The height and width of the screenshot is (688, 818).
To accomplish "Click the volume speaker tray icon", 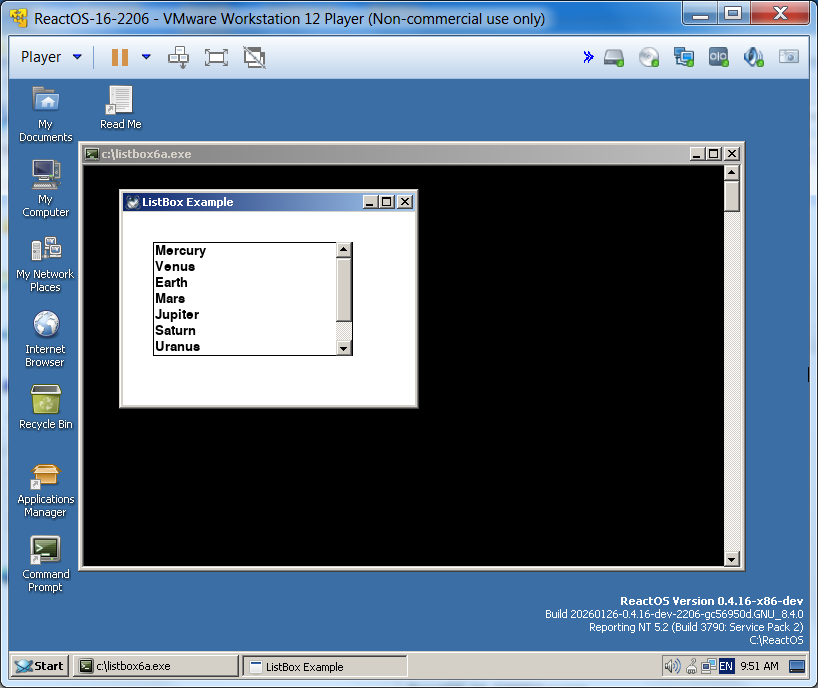I will tap(672, 666).
